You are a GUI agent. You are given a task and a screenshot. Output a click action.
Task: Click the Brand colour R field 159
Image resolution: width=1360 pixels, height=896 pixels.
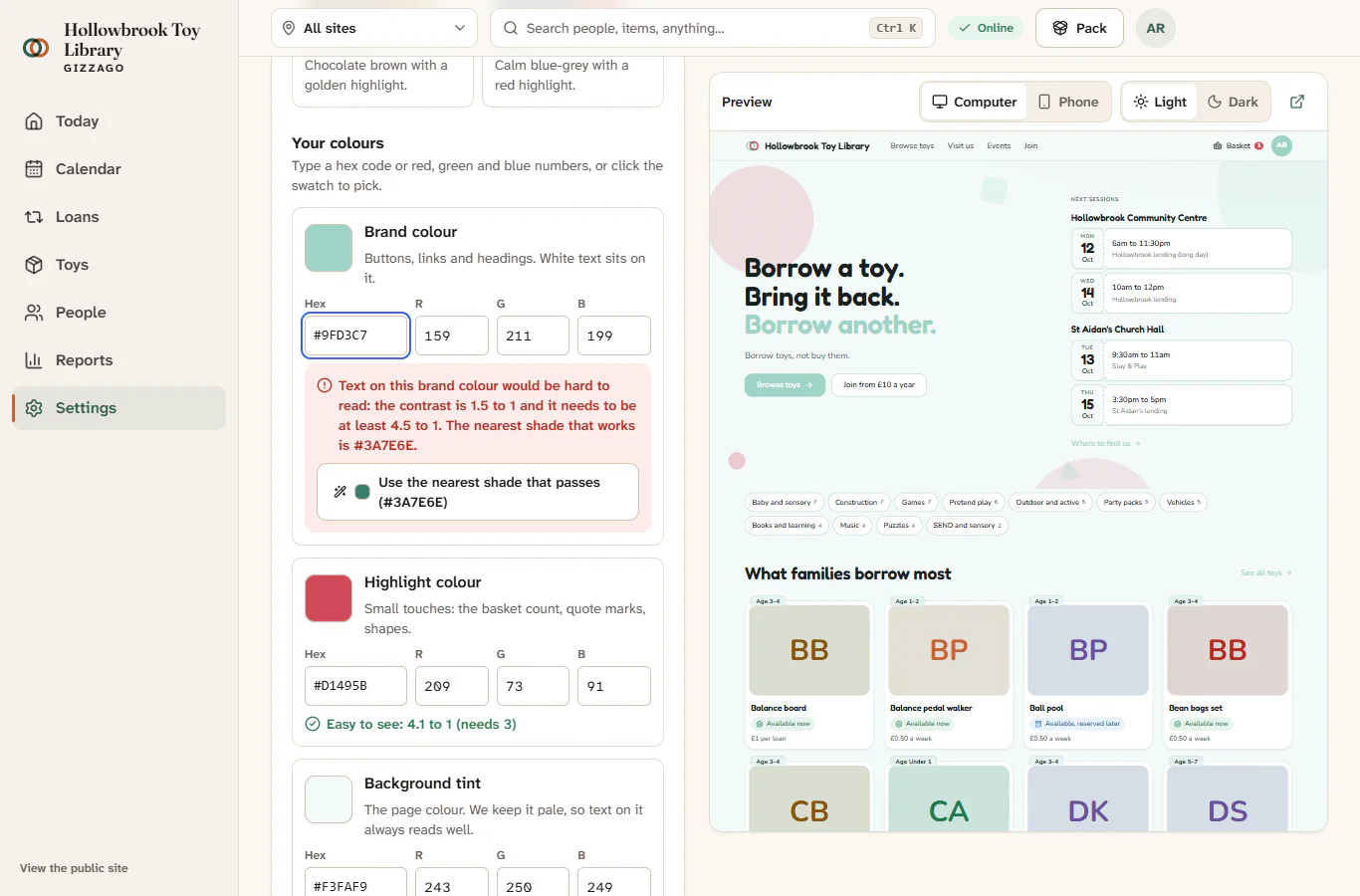tap(452, 336)
